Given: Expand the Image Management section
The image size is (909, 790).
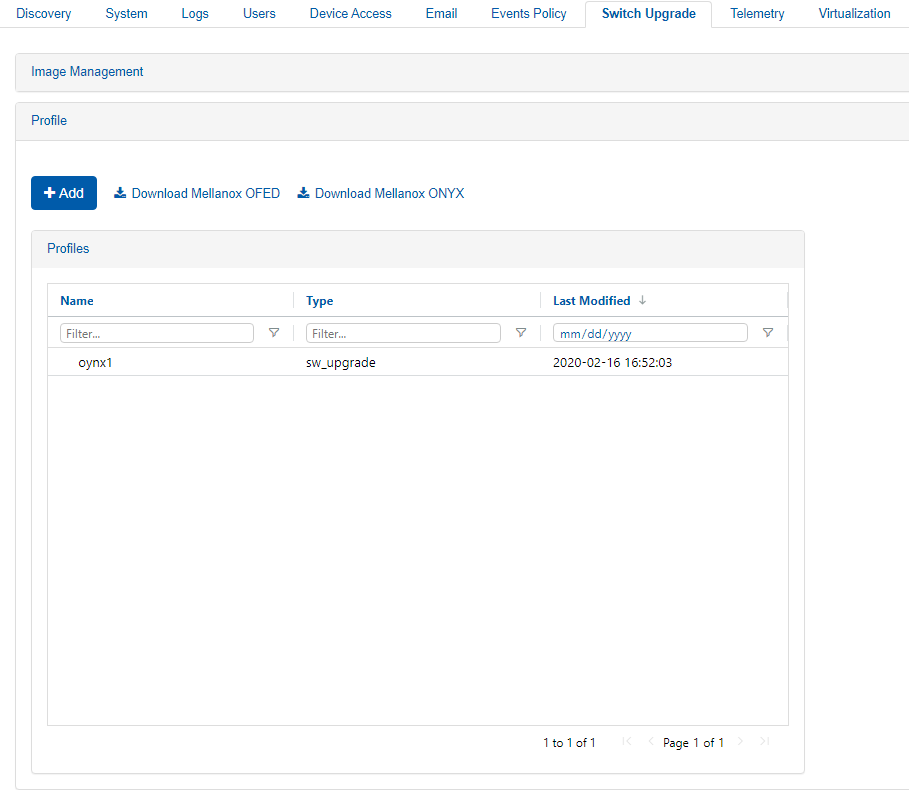Looking at the screenshot, I should [88, 72].
